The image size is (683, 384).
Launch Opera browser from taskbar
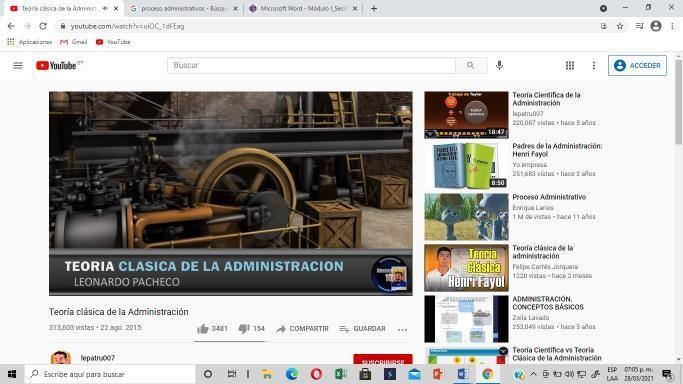coord(316,374)
